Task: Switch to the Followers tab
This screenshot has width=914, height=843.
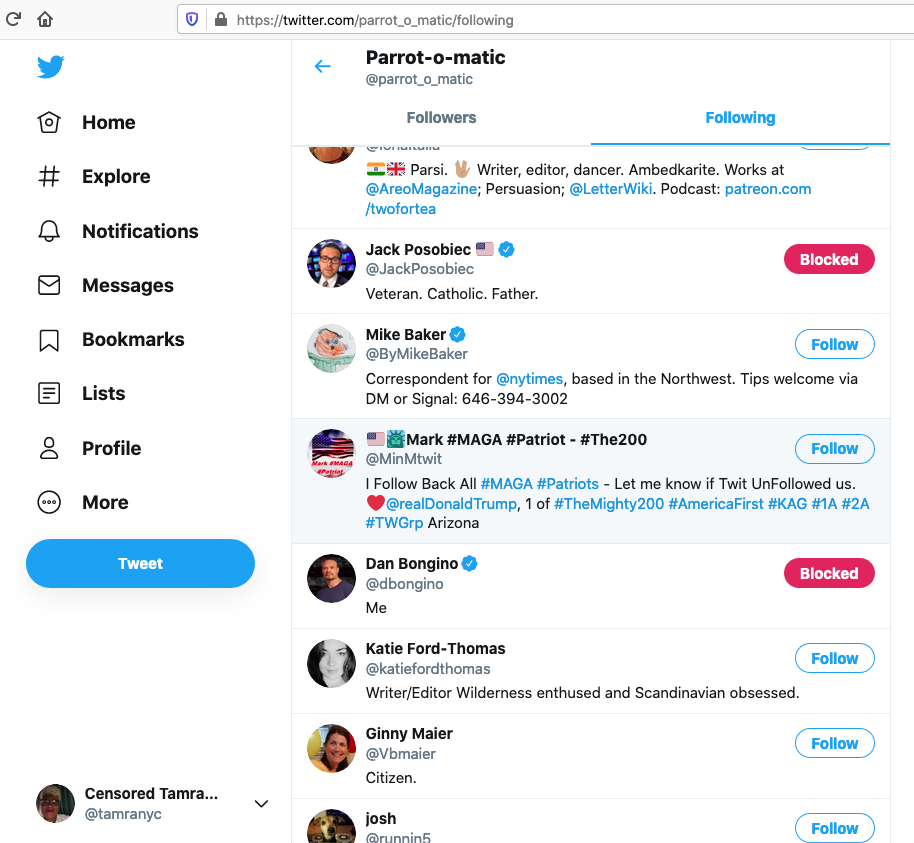Action: 441,118
